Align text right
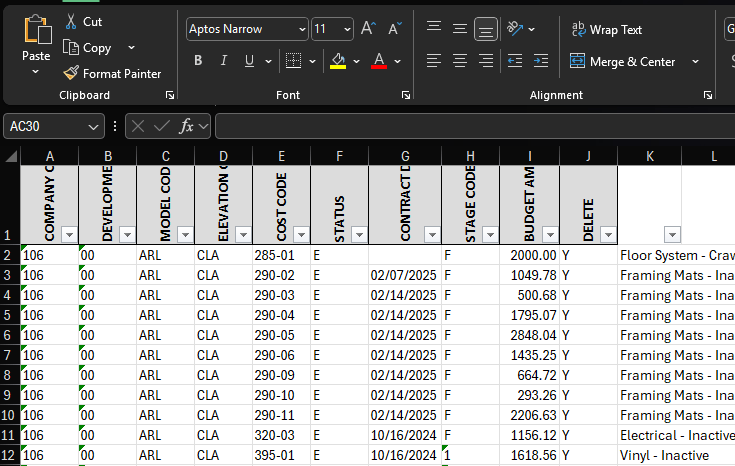 [x=486, y=61]
